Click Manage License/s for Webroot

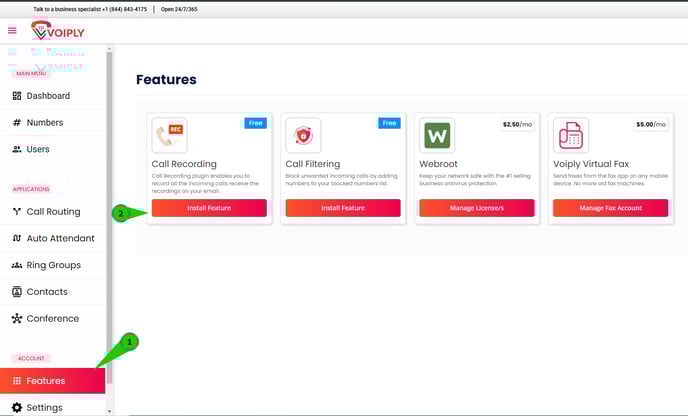tap(477, 208)
